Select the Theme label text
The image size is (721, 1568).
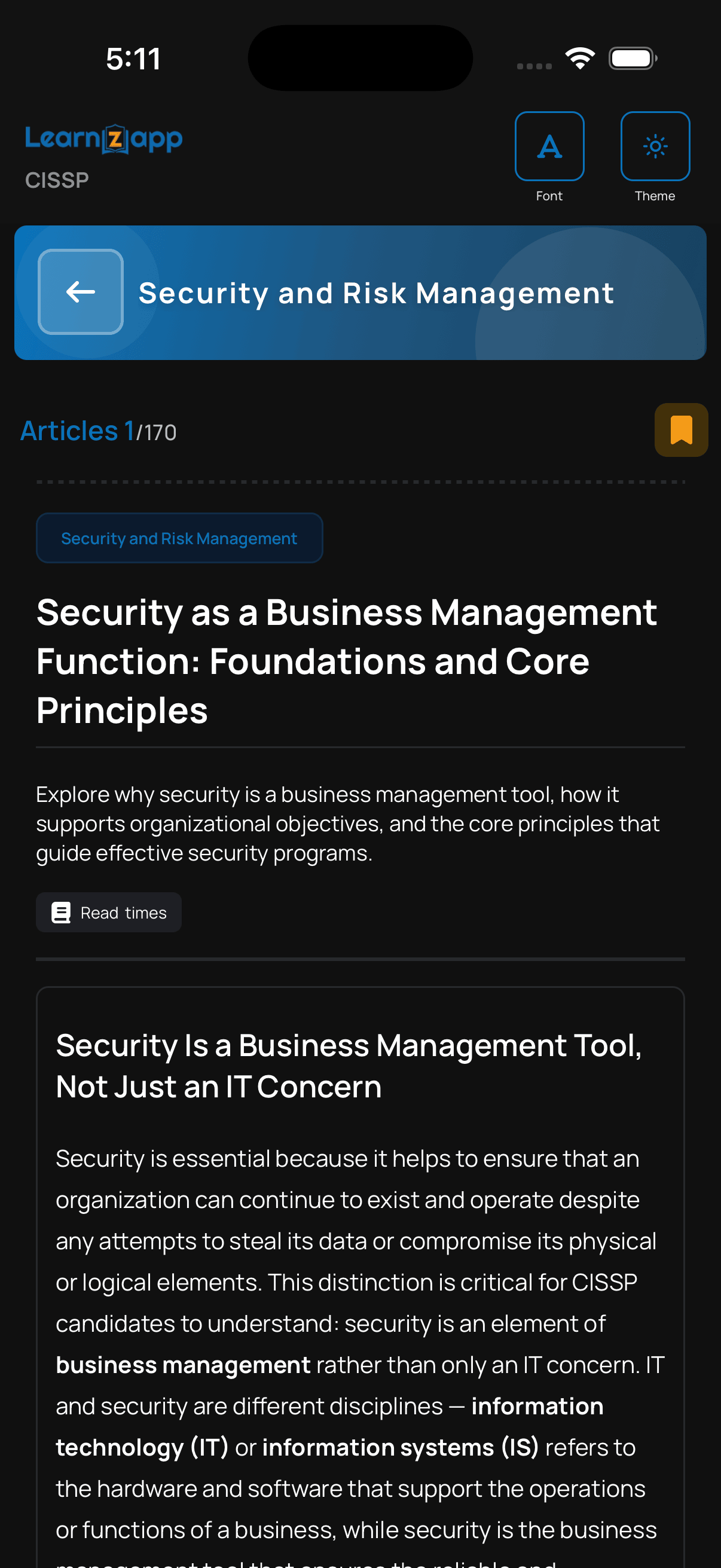coord(655,196)
